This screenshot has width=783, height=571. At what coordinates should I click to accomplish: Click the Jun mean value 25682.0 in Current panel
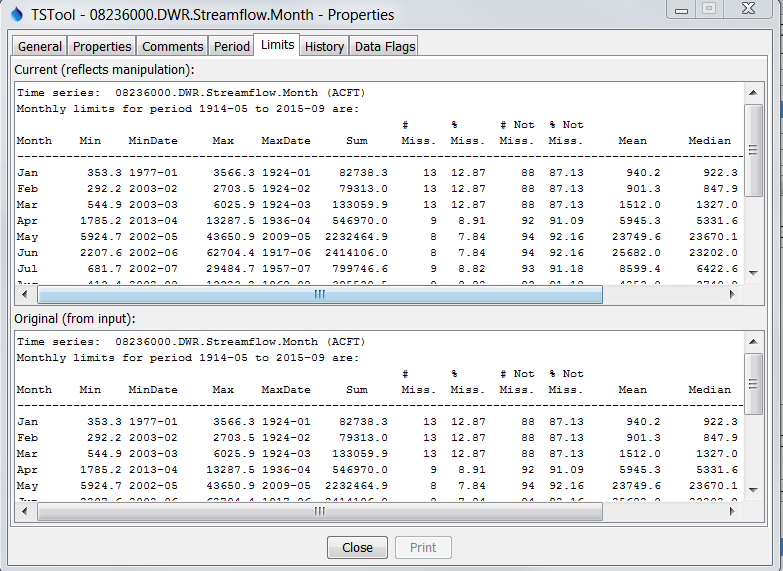[x=636, y=253]
